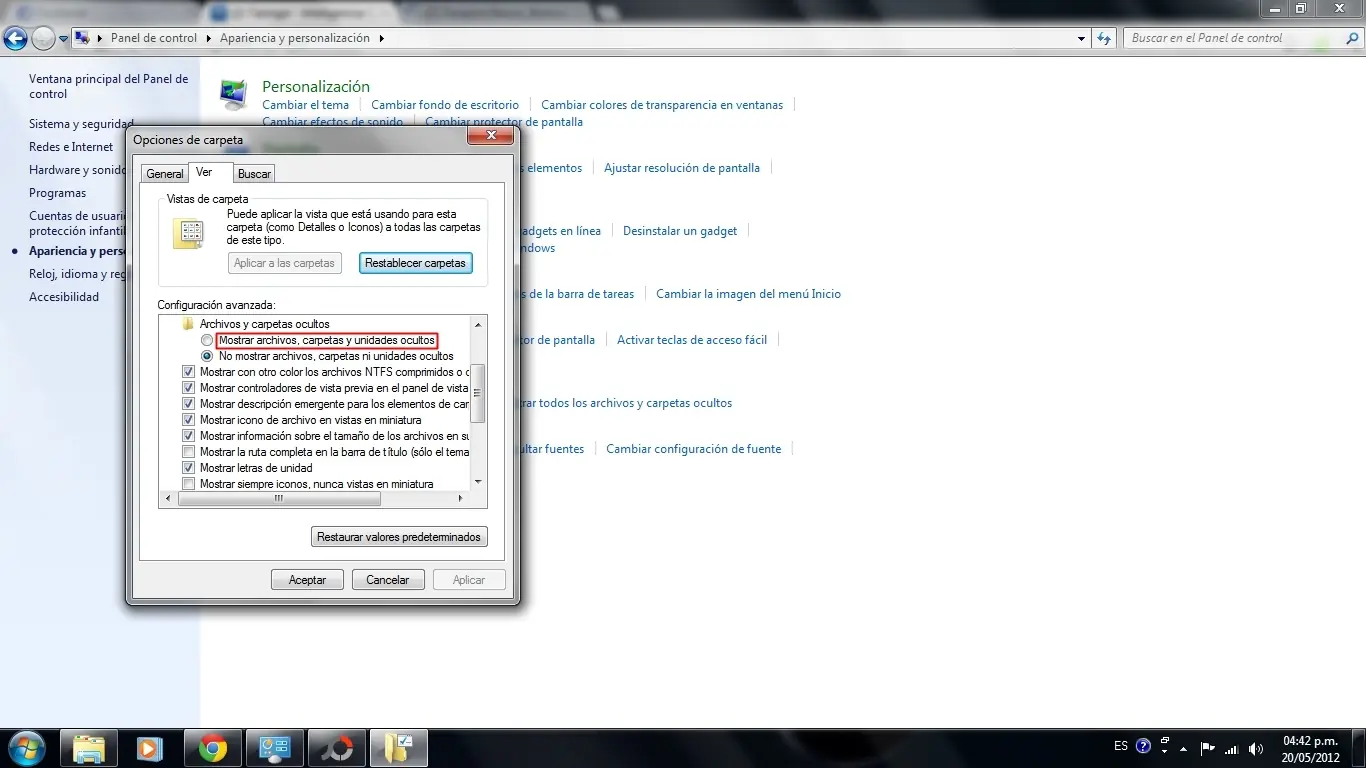Click the folder views icon in dialog

pos(188,234)
